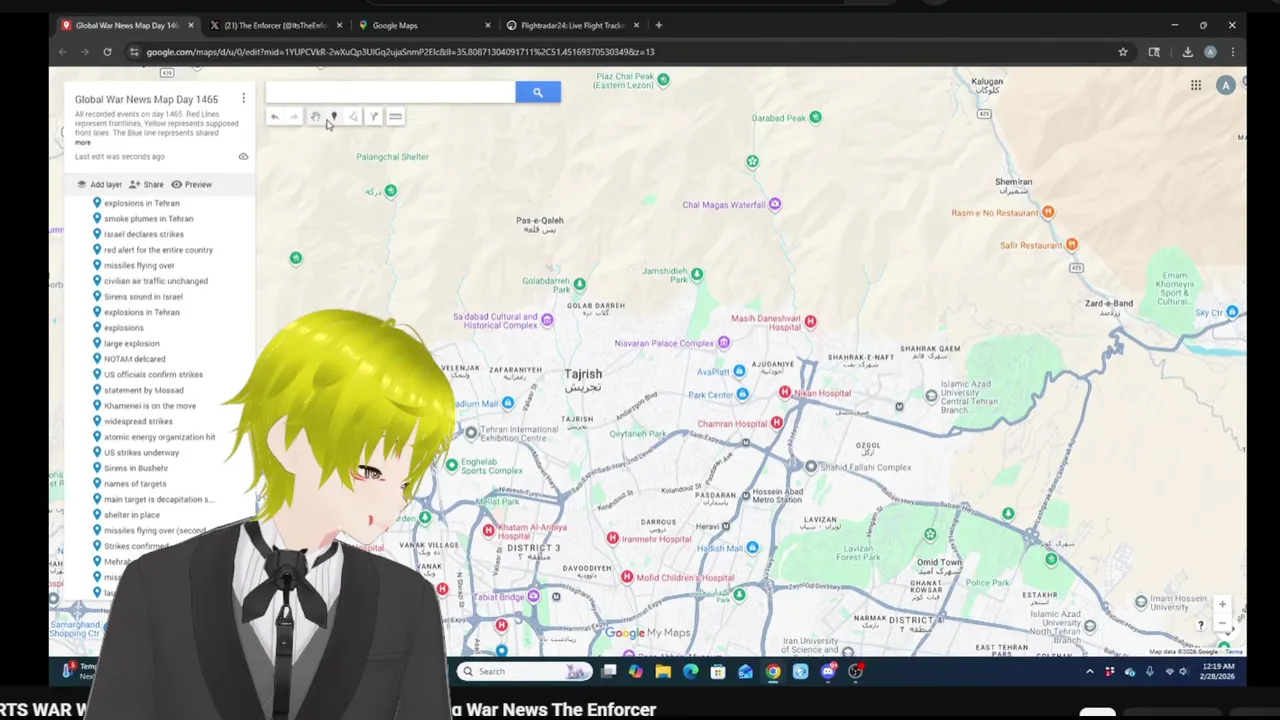1280x720 pixels.
Task: Expand the system tray hidden icons chevron
Action: coord(1090,672)
